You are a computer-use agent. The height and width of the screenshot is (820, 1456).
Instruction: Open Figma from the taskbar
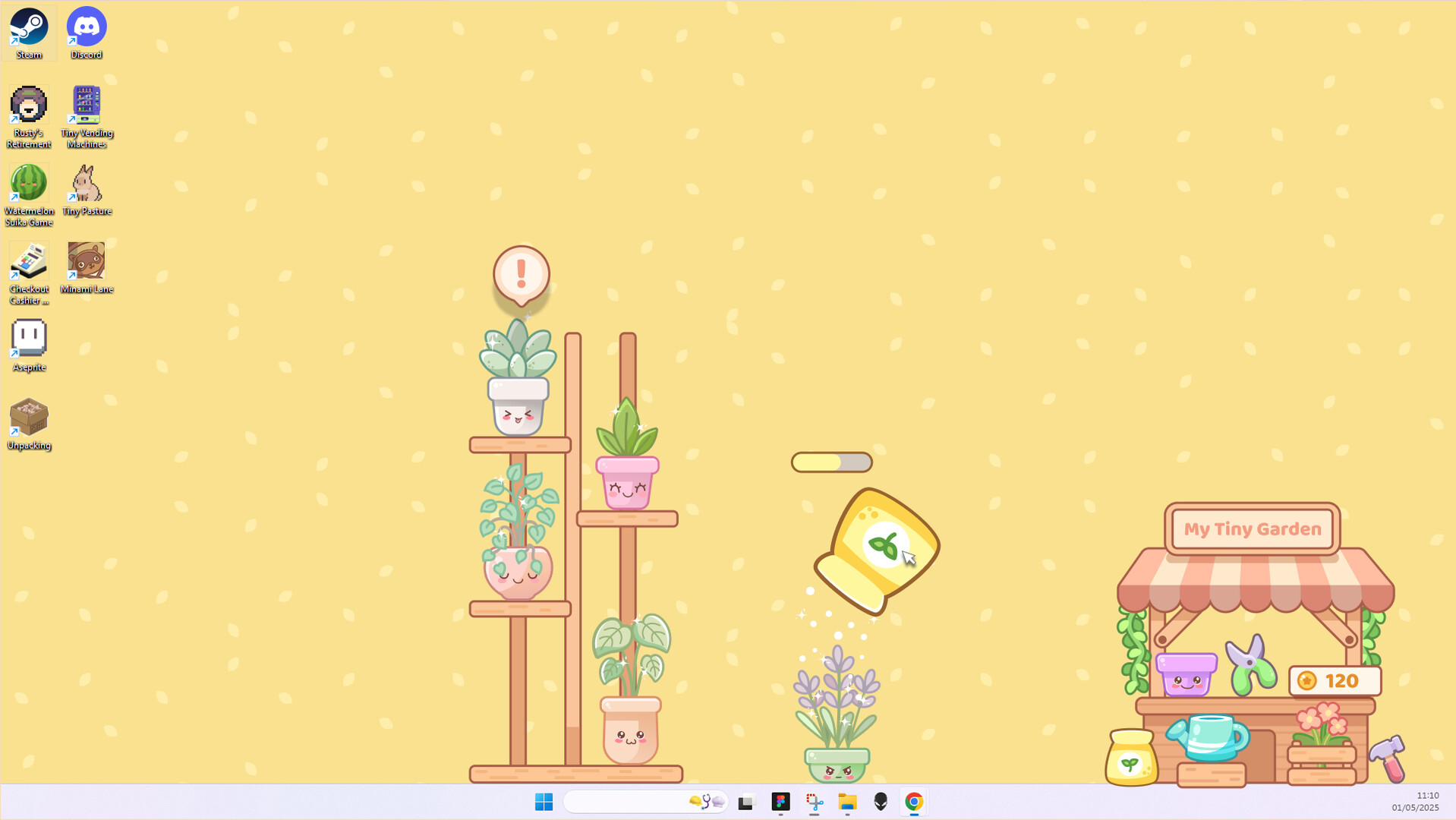pyautogui.click(x=780, y=802)
